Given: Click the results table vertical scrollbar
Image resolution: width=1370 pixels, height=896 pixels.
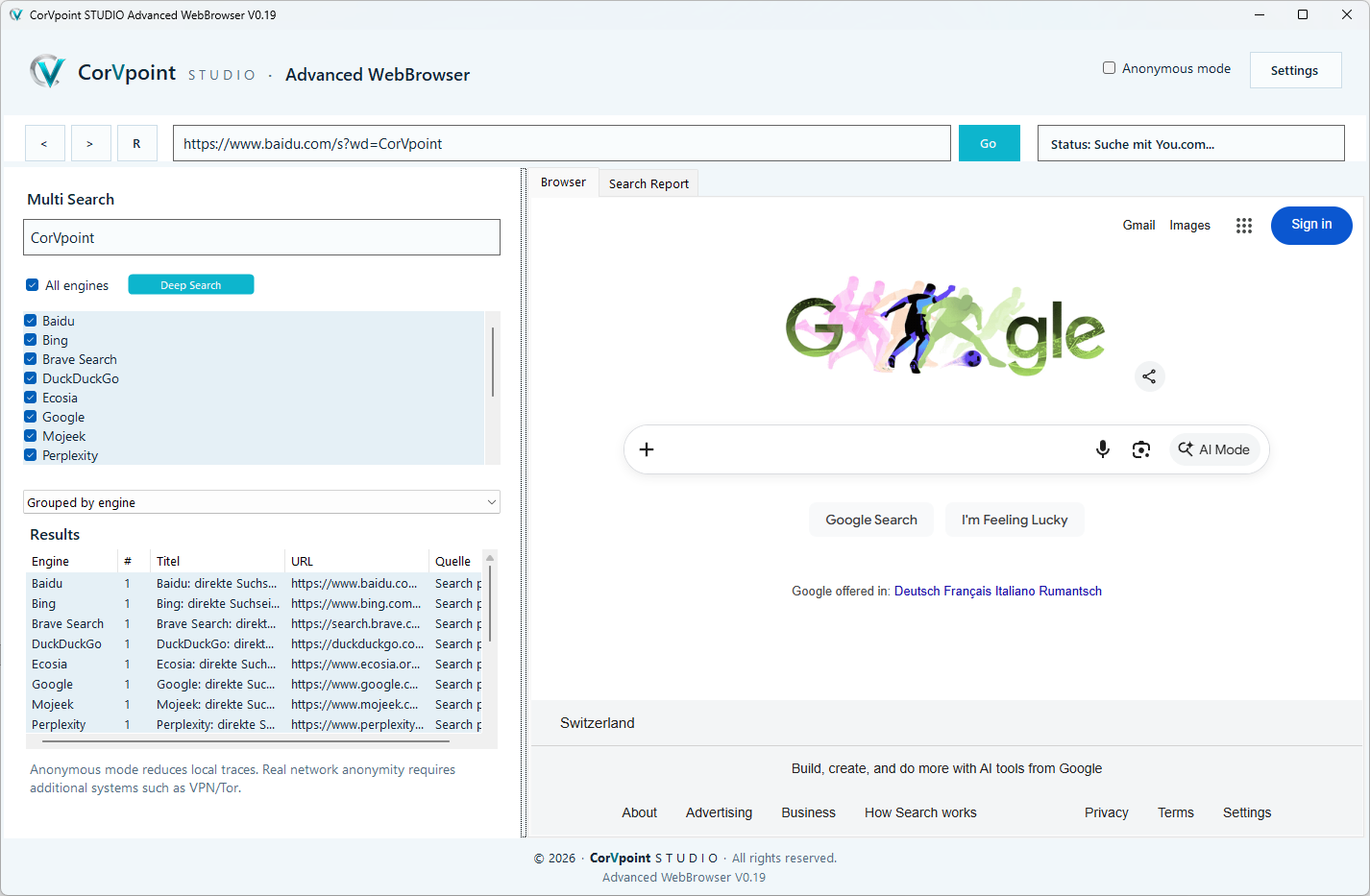Looking at the screenshot, I should pyautogui.click(x=490, y=605).
